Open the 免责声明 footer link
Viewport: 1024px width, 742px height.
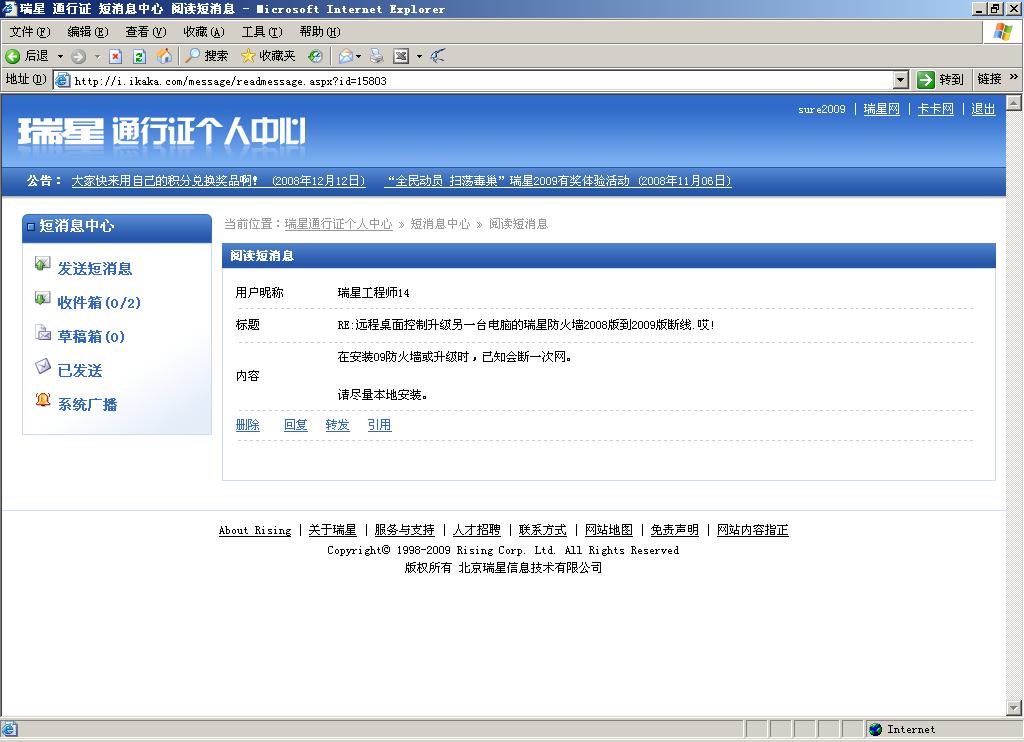click(675, 530)
